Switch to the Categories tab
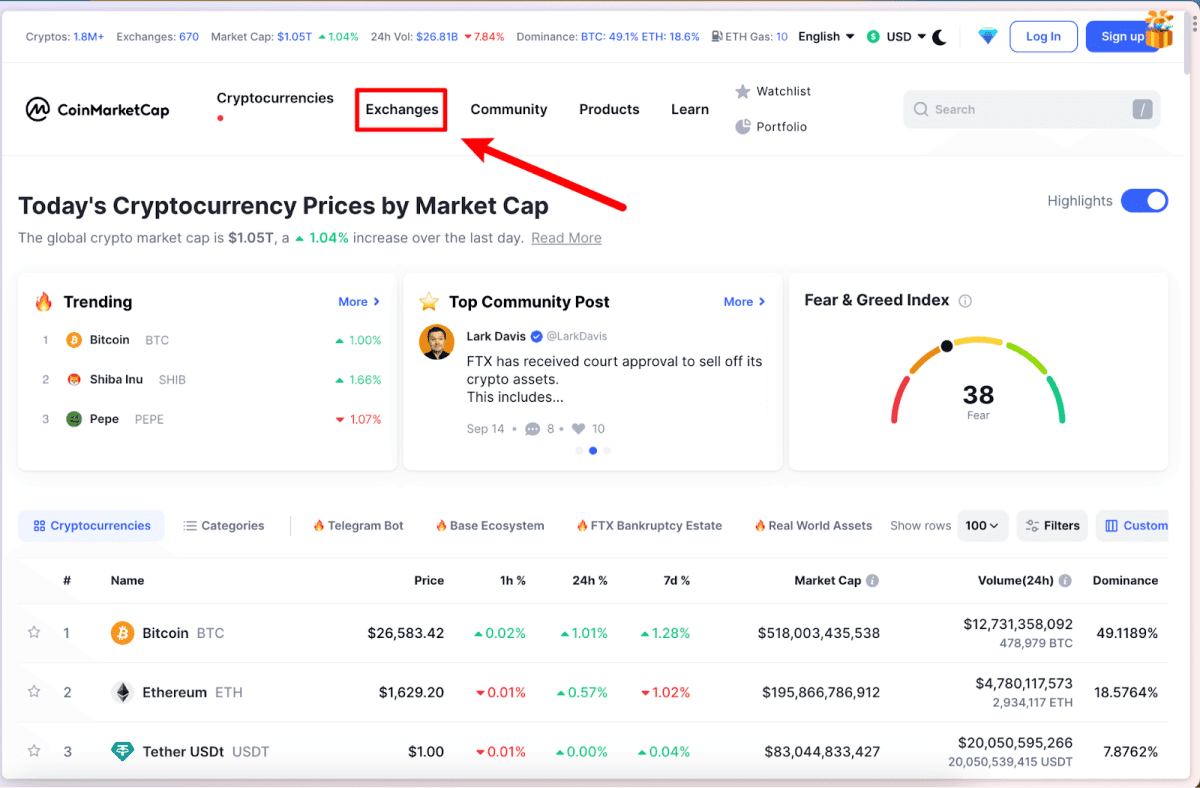This screenshot has height=788, width=1200. pyautogui.click(x=224, y=525)
